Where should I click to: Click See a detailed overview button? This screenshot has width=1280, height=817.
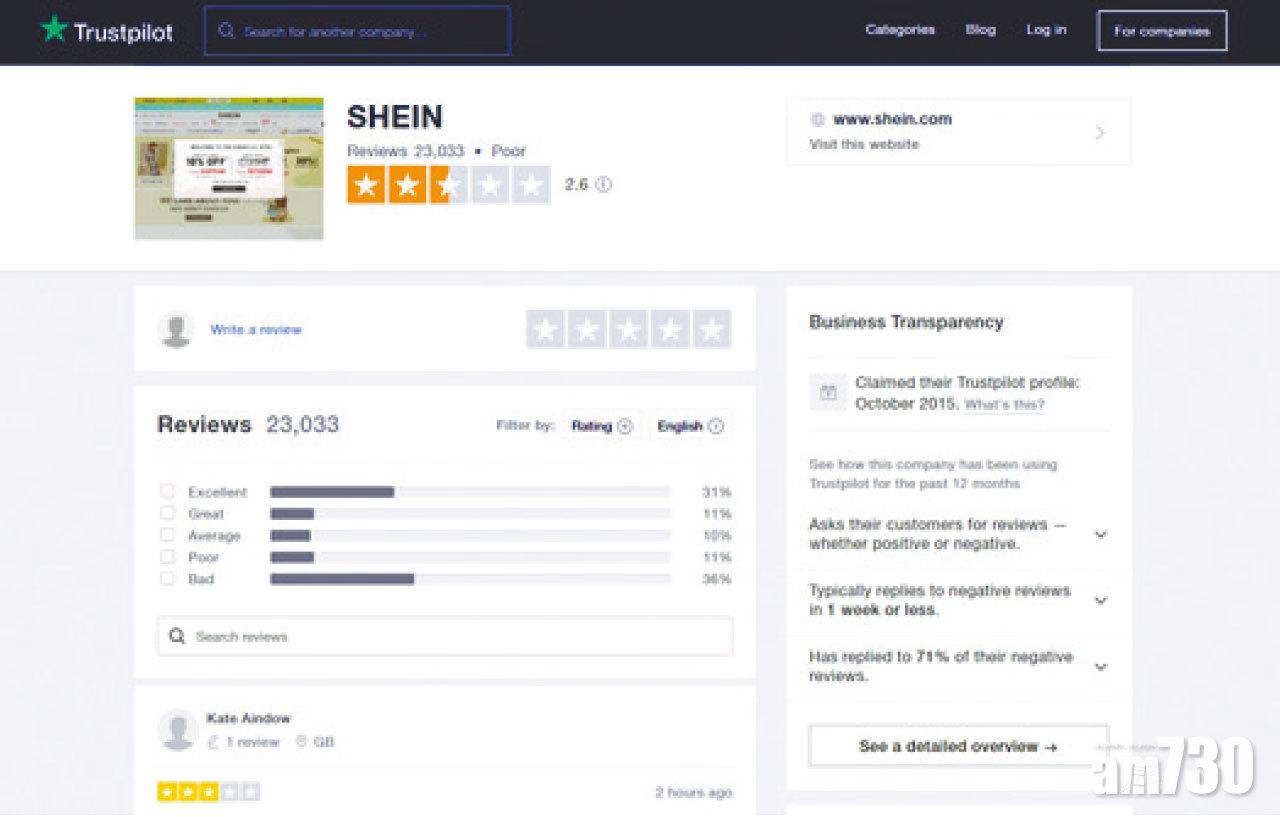[958, 746]
